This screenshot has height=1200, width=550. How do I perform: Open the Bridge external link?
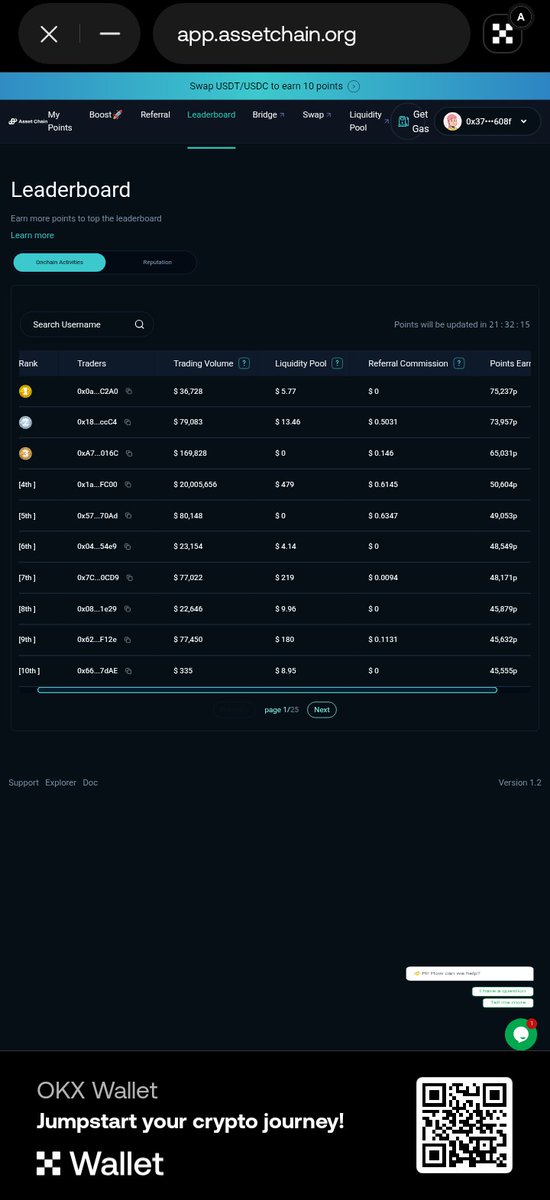[268, 115]
